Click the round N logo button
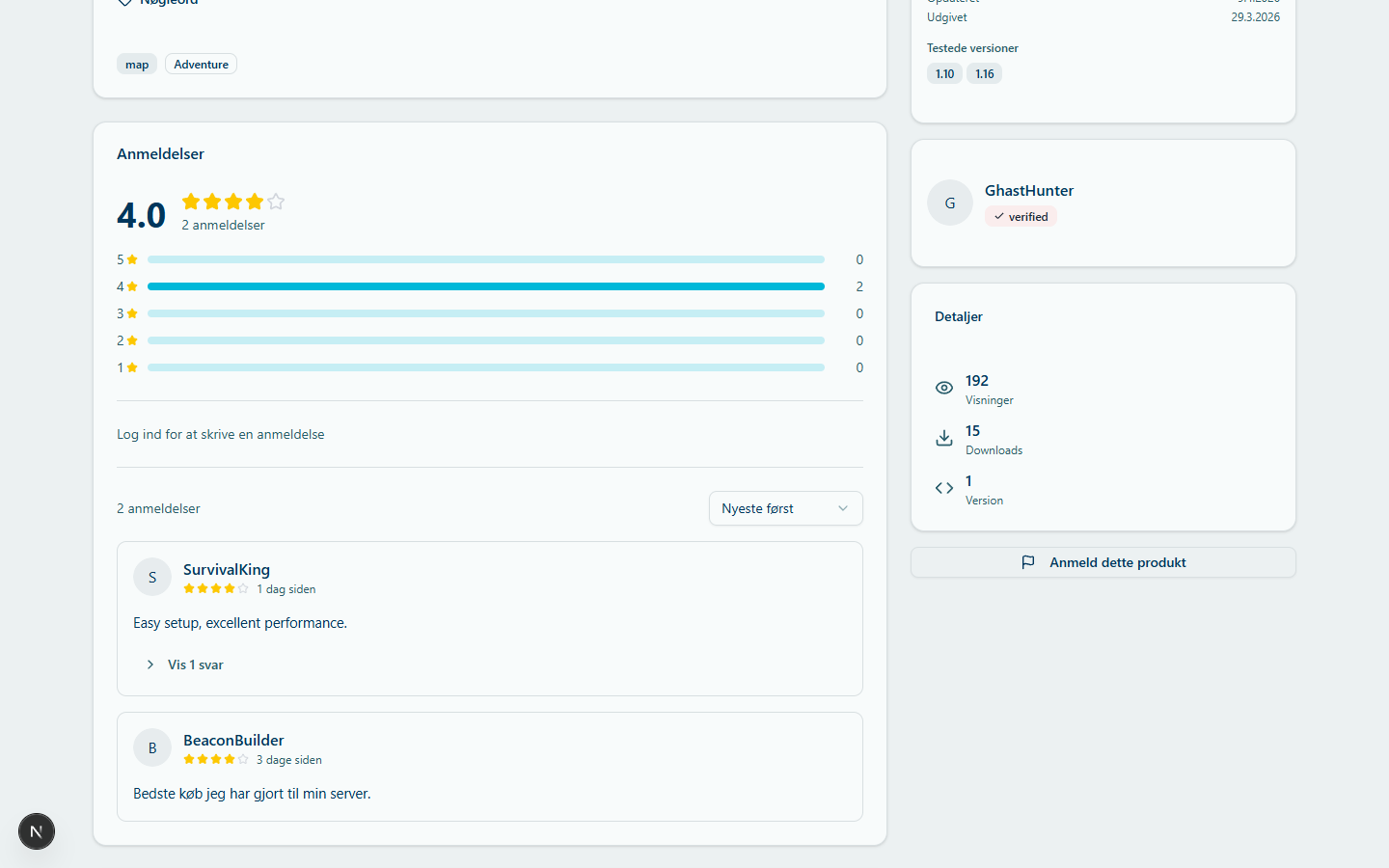The height and width of the screenshot is (868, 1389). tap(37, 831)
